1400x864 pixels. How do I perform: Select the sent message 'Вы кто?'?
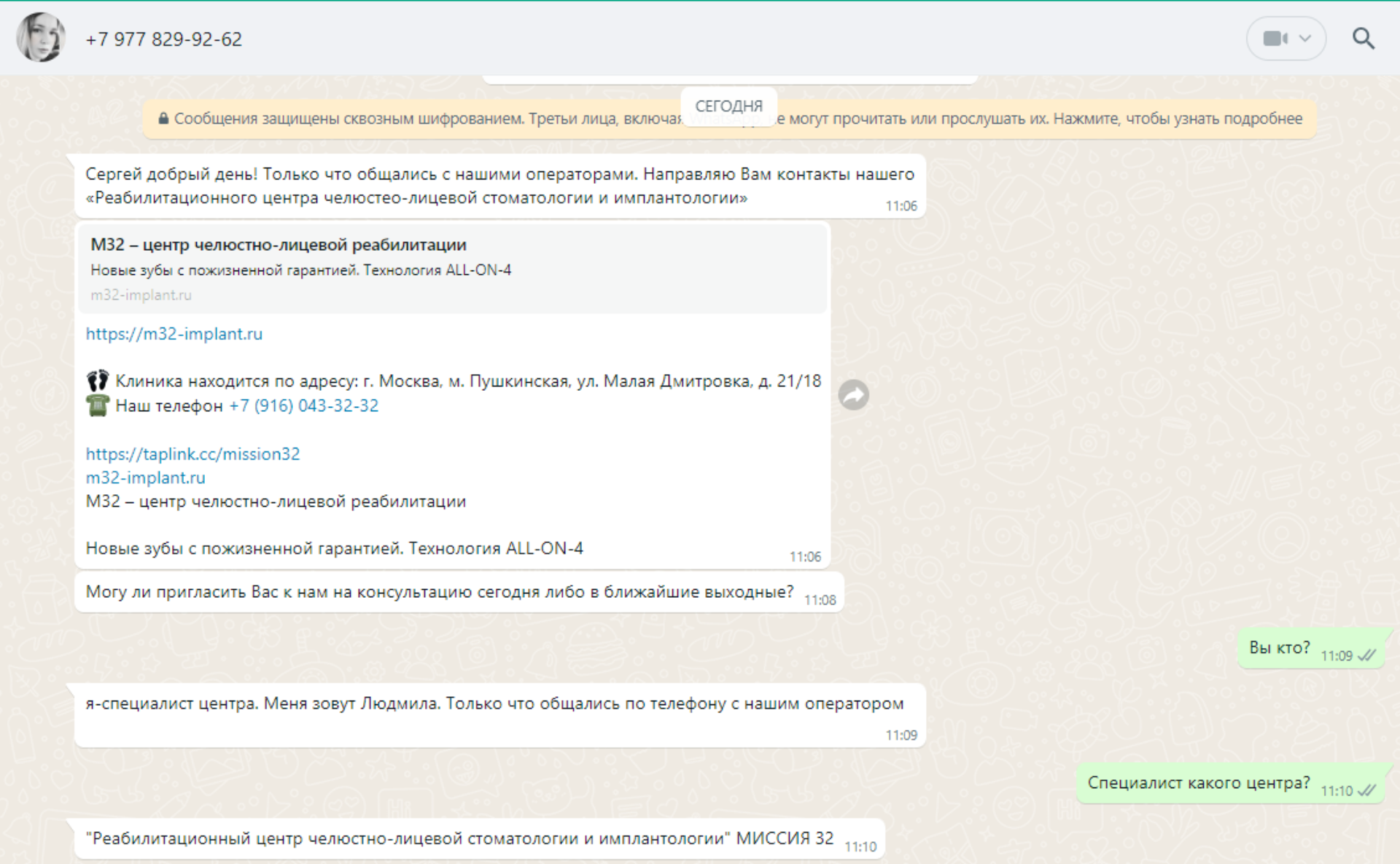tap(1311, 648)
